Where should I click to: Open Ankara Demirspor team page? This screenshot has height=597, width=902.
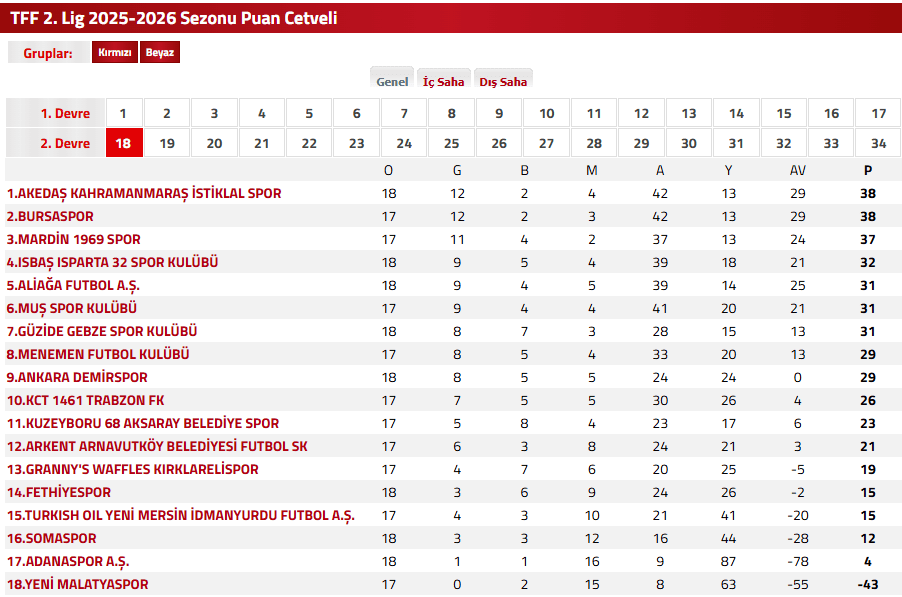click(x=77, y=377)
